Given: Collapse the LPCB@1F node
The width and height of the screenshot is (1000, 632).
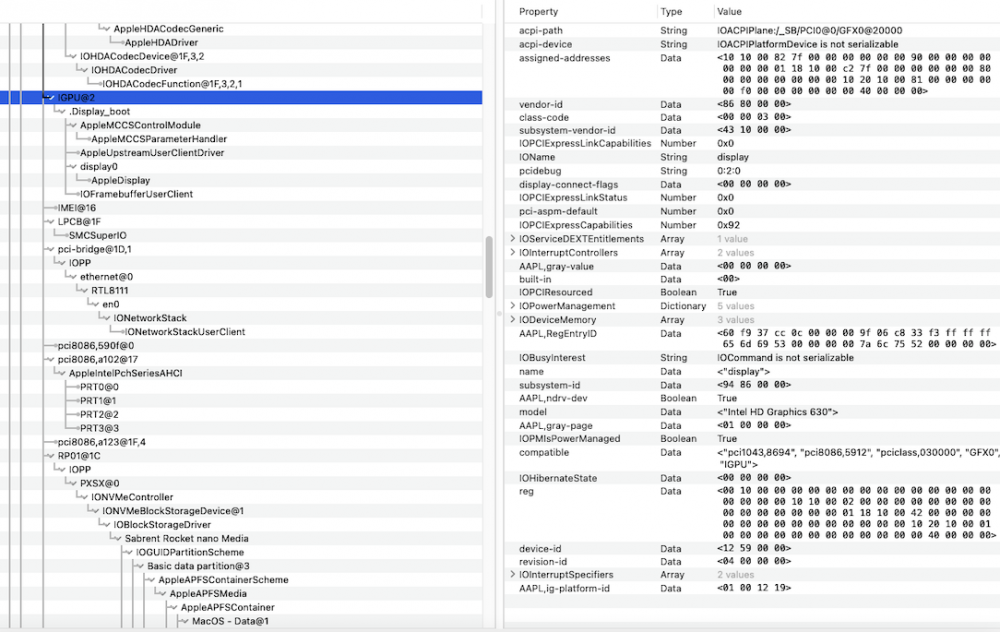Looking at the screenshot, I should pos(50,222).
